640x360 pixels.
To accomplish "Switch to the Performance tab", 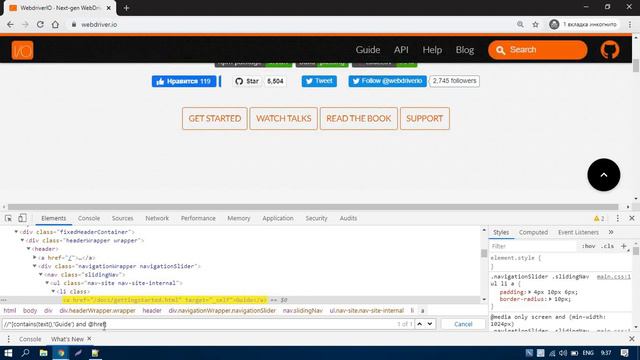I will (198, 218).
